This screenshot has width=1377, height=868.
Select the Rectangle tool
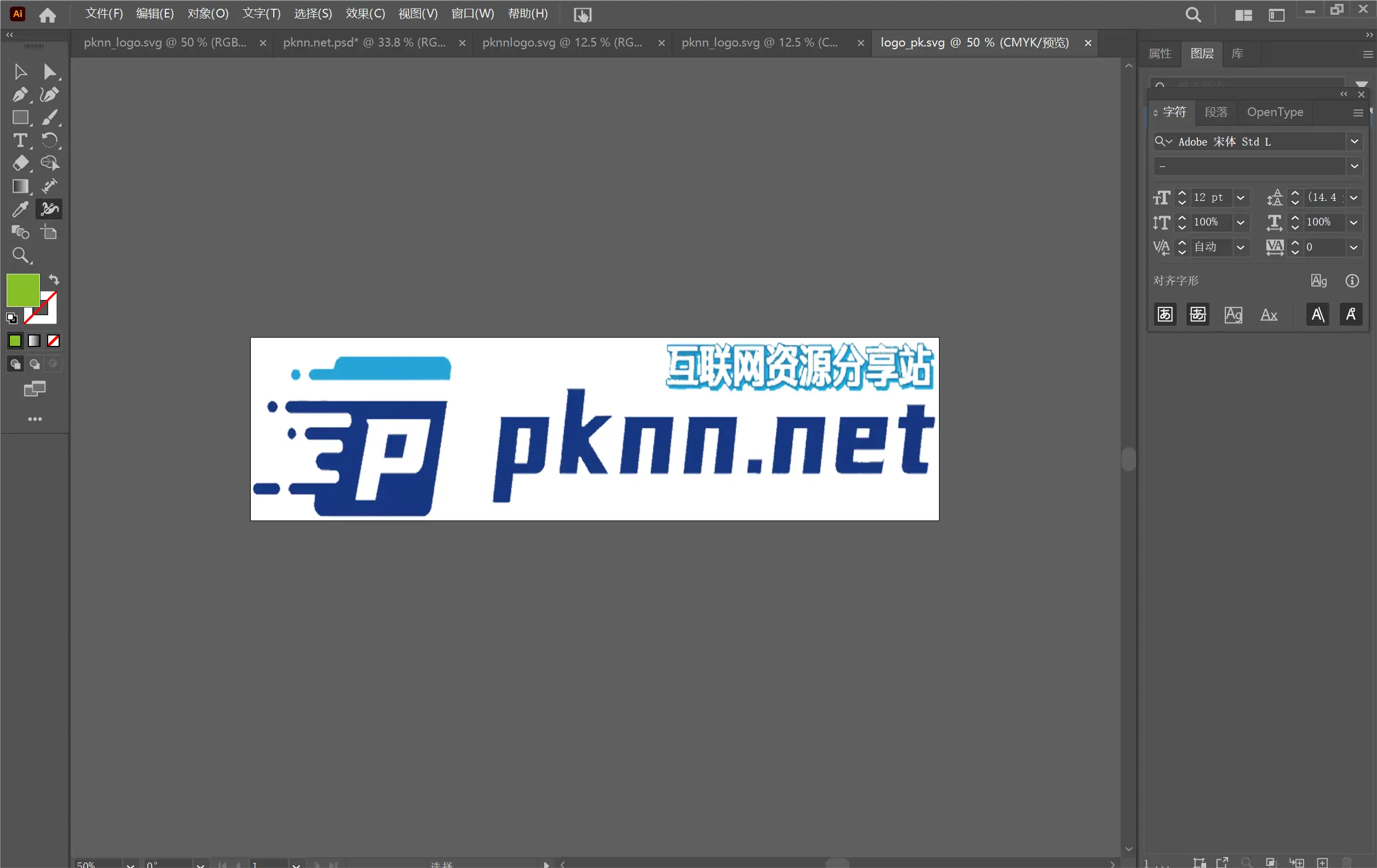[x=21, y=118]
